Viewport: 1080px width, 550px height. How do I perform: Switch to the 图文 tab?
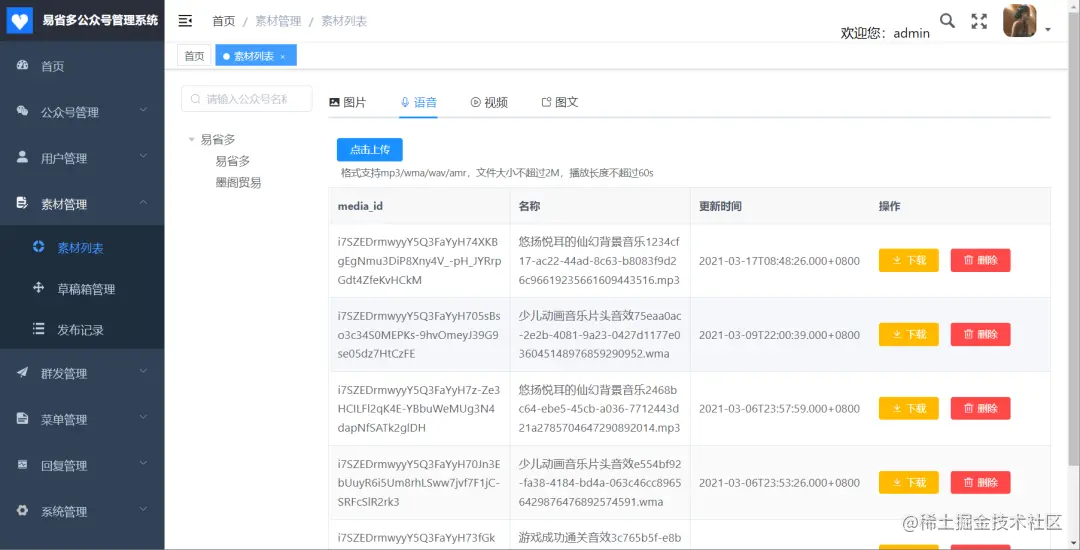pyautogui.click(x=560, y=103)
